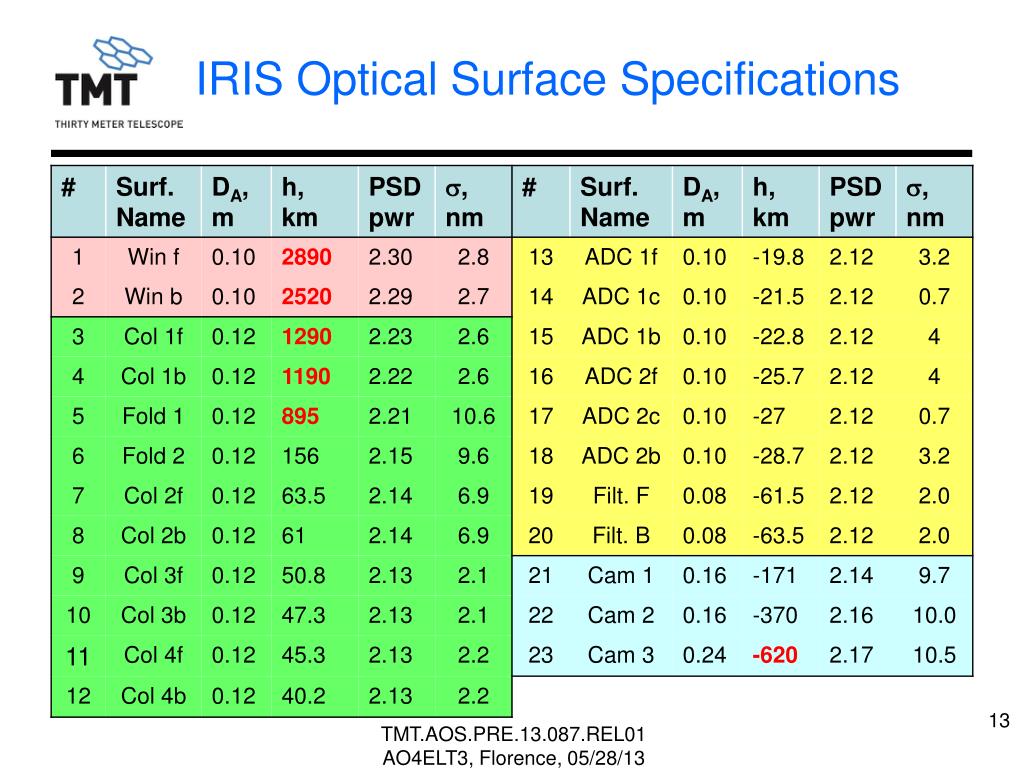Viewport: 1024px width, 768px height.
Task: Select the Fold 1 row name cell
Action: point(153,416)
